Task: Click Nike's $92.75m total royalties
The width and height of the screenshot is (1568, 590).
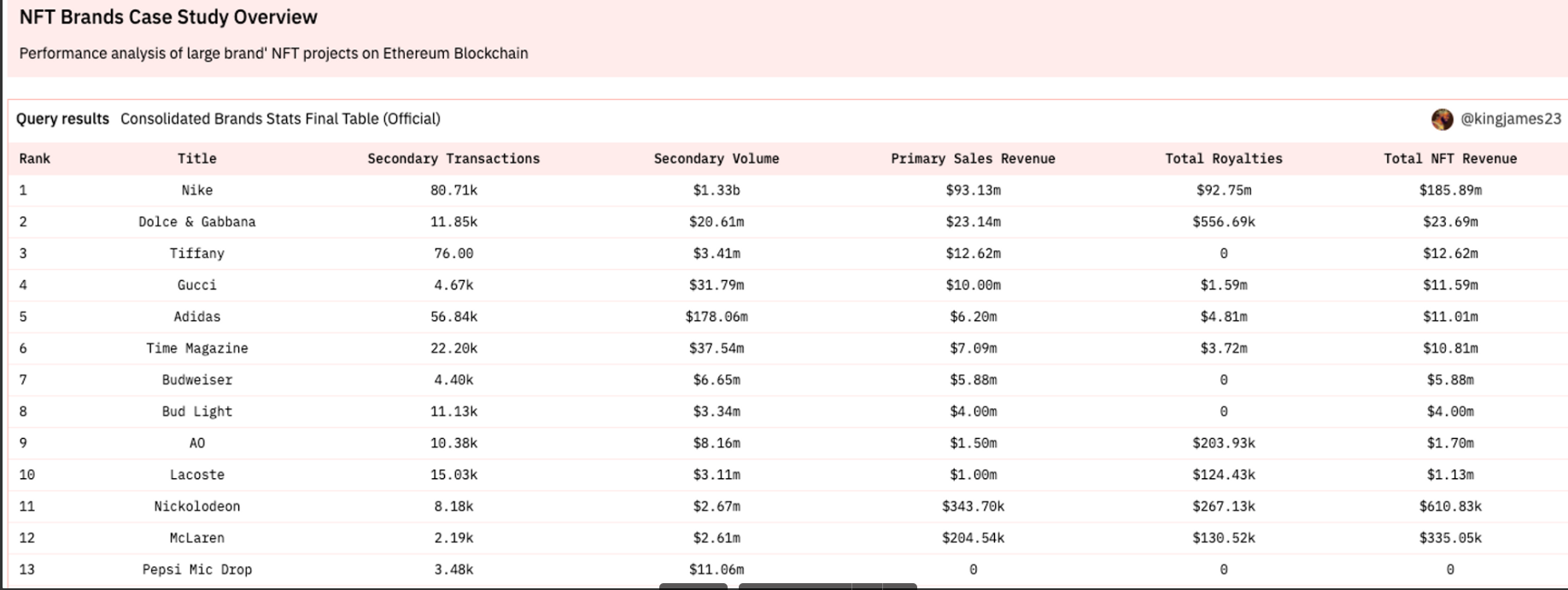Action: [x=1224, y=190]
